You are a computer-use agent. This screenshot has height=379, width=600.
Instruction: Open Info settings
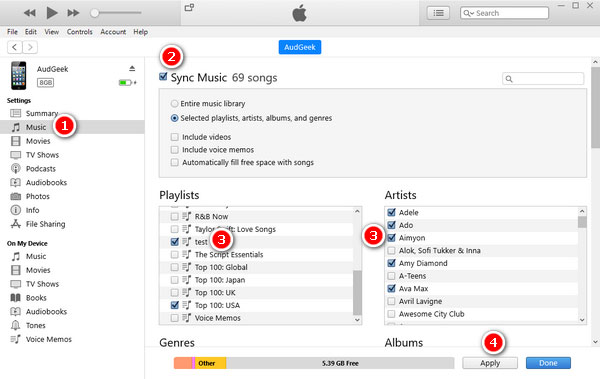(32, 210)
